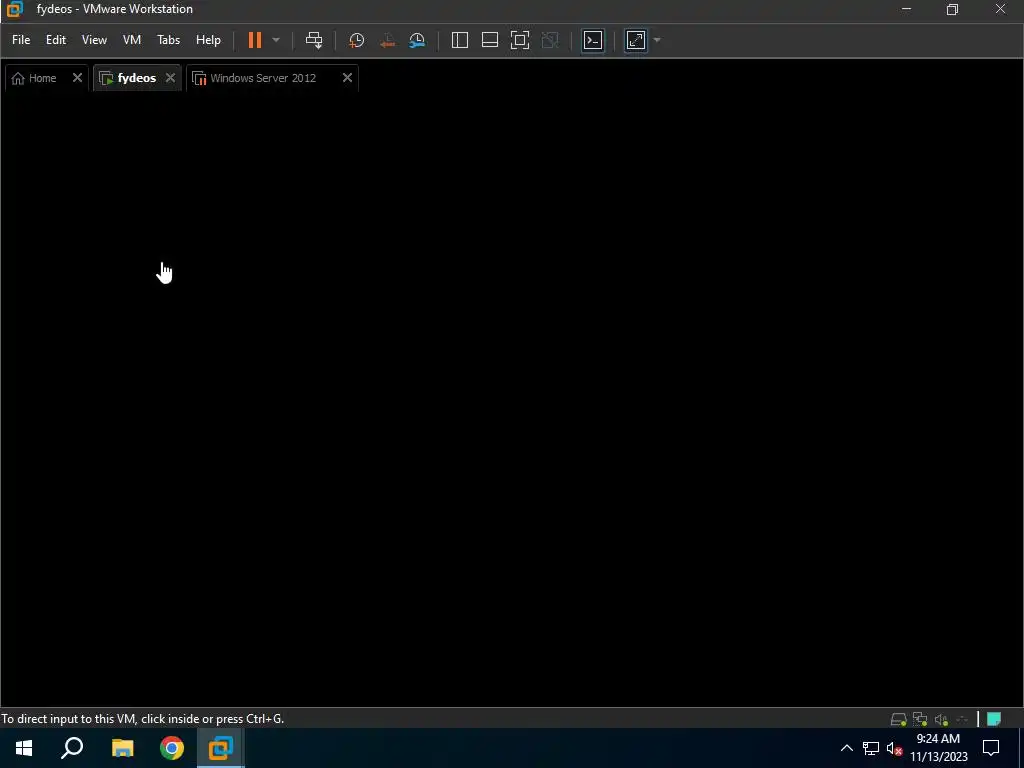
Task: Pause the fydeos virtual machine
Action: [255, 40]
